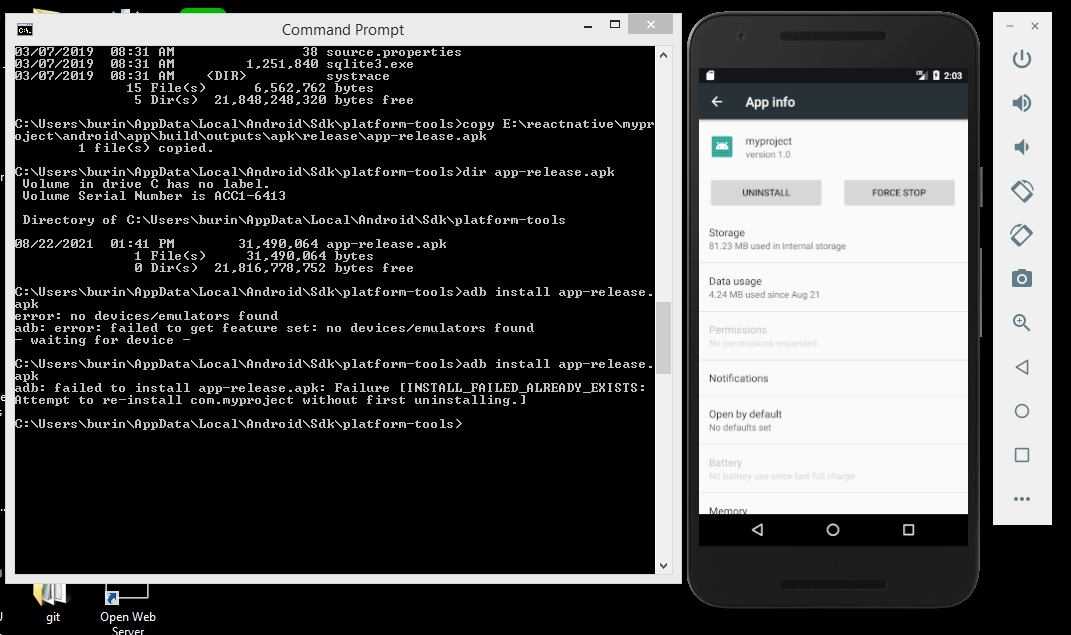1071x635 pixels.
Task: Open the Open by default entry
Action: (x=832, y=420)
